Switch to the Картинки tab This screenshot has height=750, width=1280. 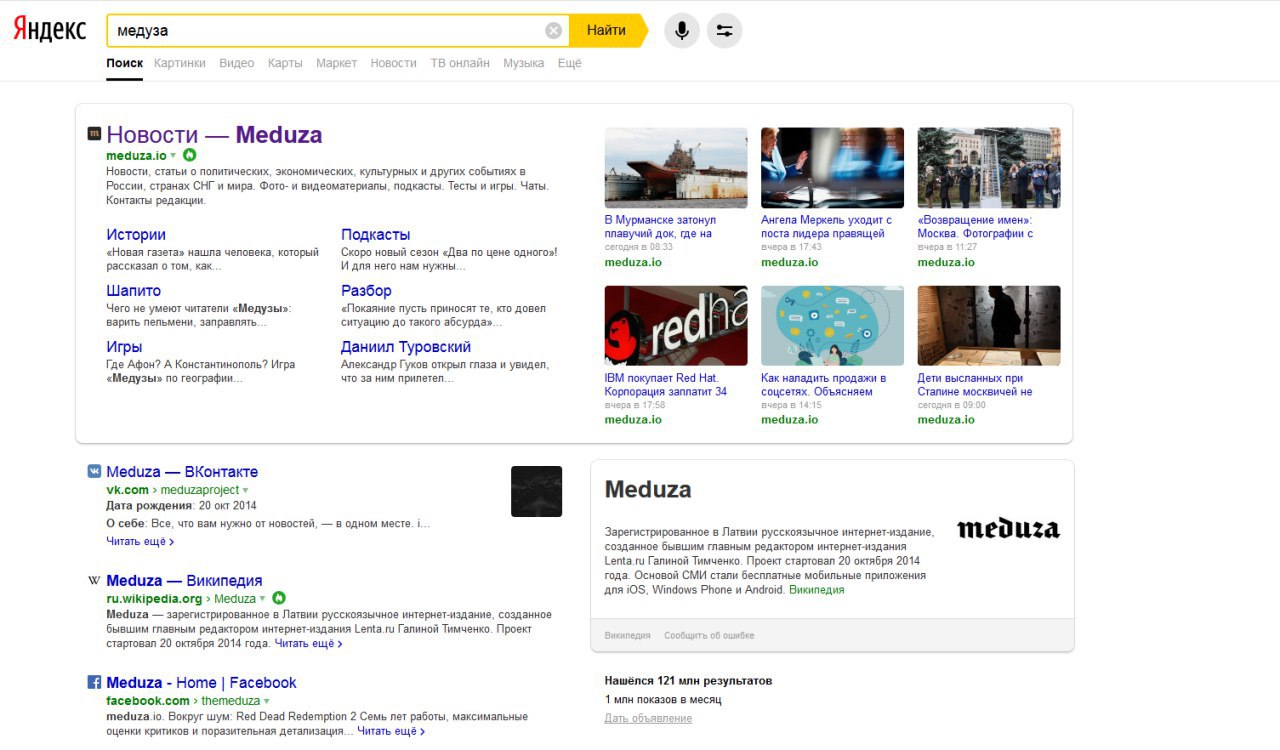pyautogui.click(x=180, y=63)
